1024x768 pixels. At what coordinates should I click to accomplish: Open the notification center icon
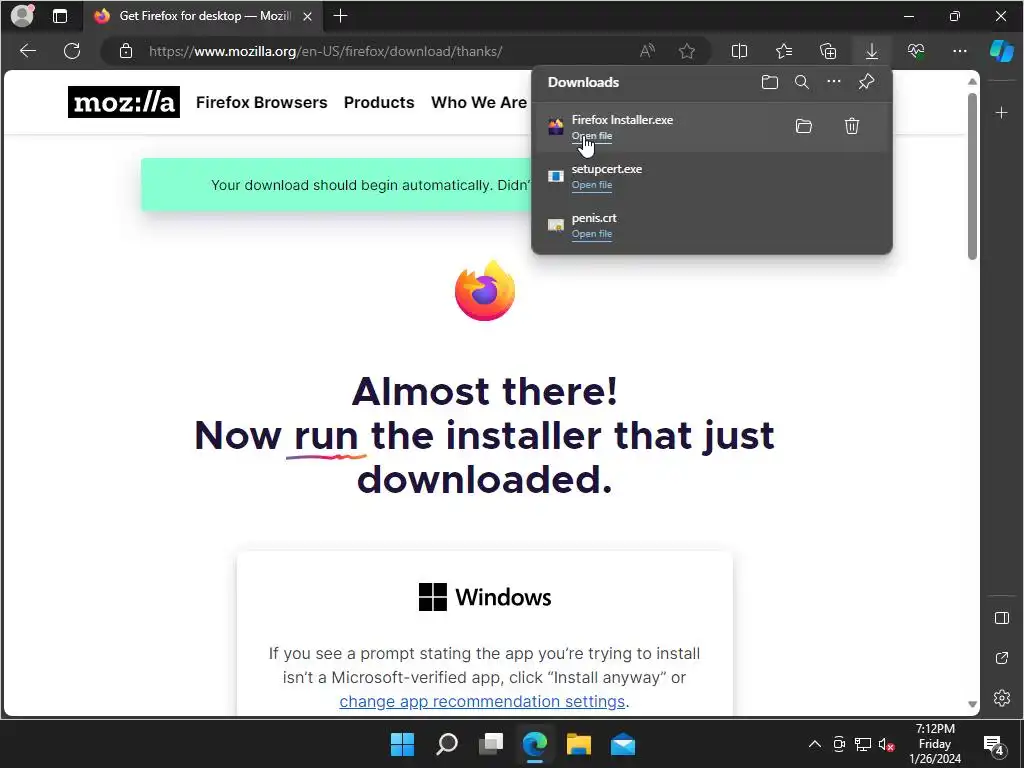pyautogui.click(x=994, y=744)
